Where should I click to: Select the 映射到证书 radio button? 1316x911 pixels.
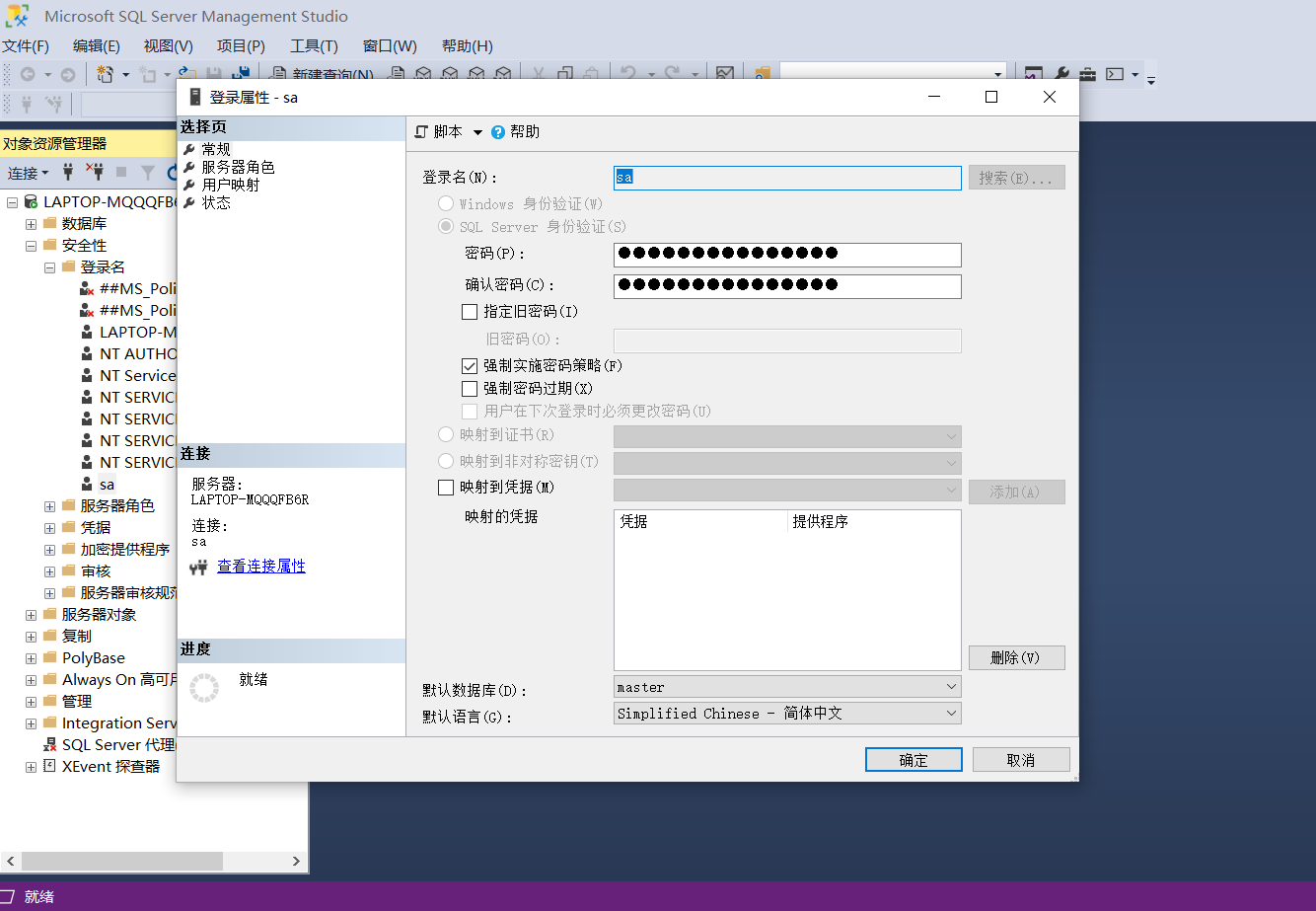pyautogui.click(x=446, y=434)
